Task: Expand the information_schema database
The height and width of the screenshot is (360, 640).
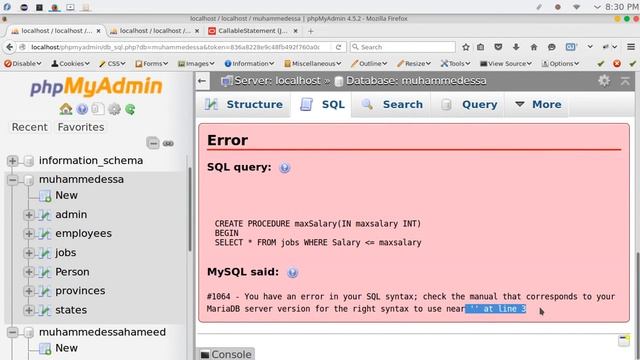Action: 12,161
